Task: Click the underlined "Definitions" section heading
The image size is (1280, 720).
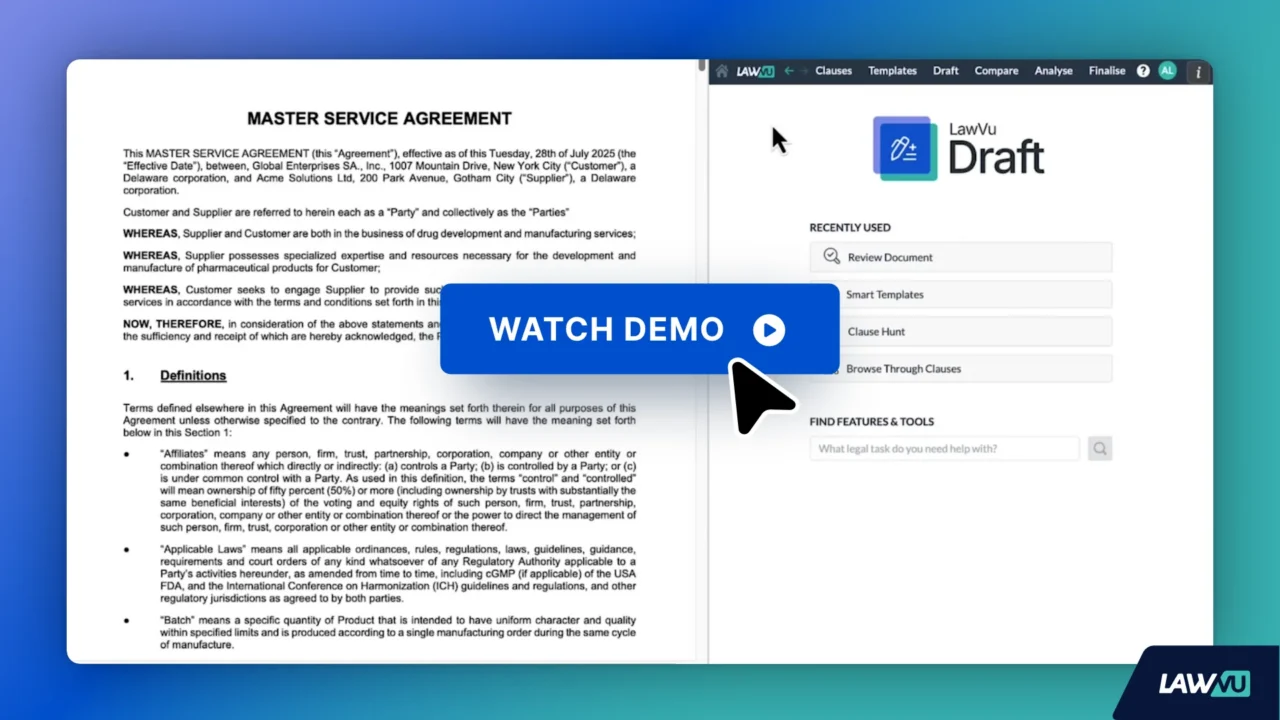Action: (x=193, y=375)
